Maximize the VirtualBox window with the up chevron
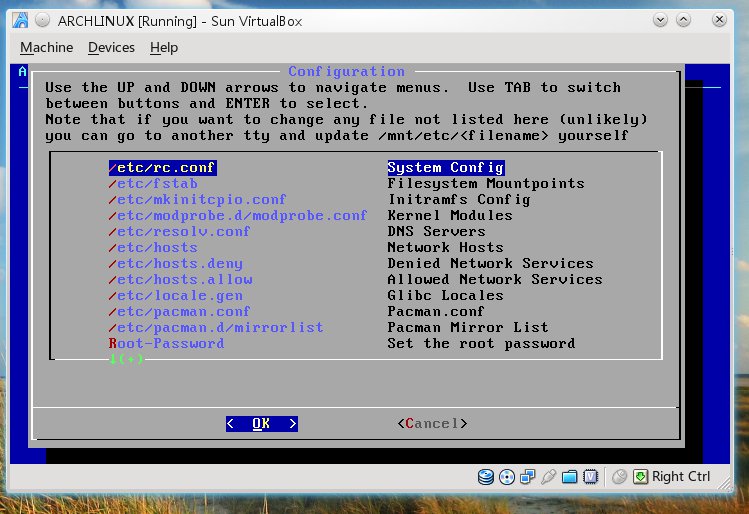 [684, 20]
